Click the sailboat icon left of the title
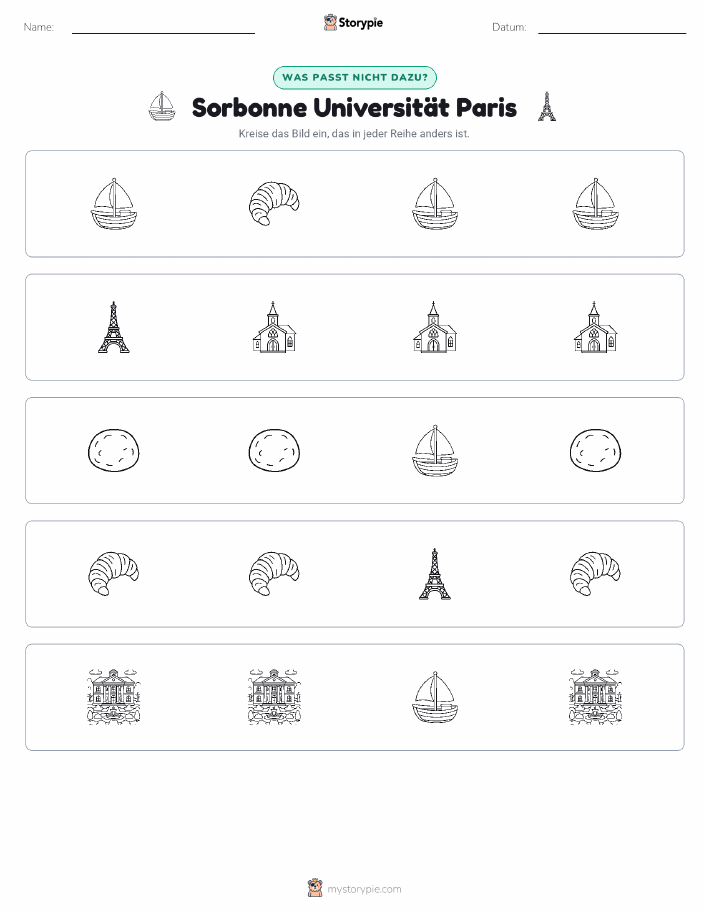This screenshot has width=709, height=917. click(x=162, y=106)
